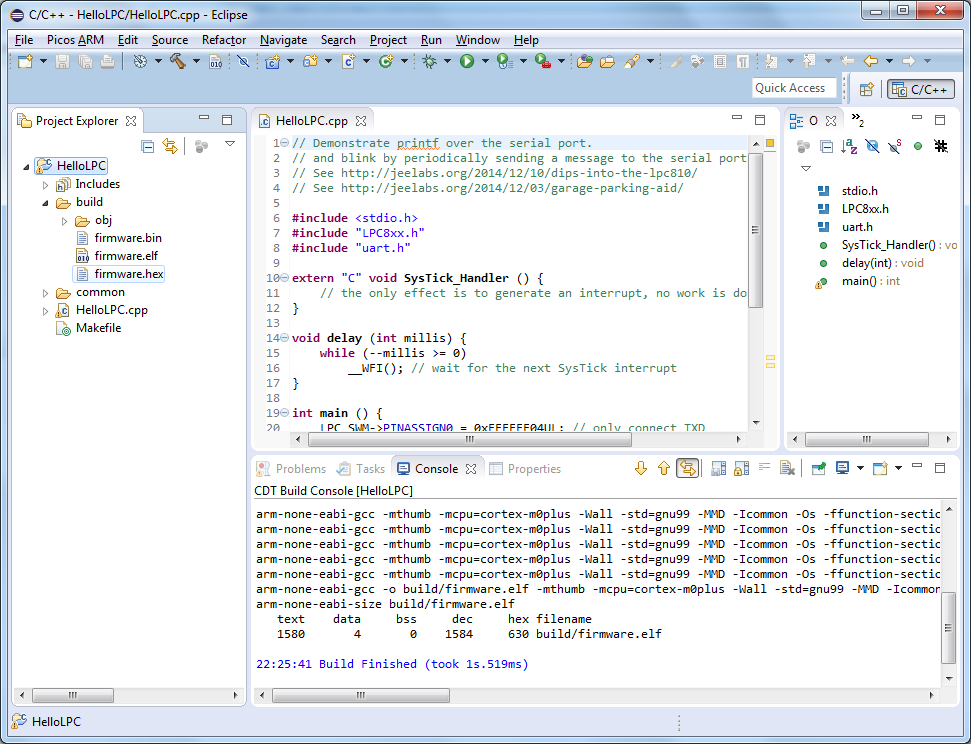Click the External Tools run icon

(543, 61)
